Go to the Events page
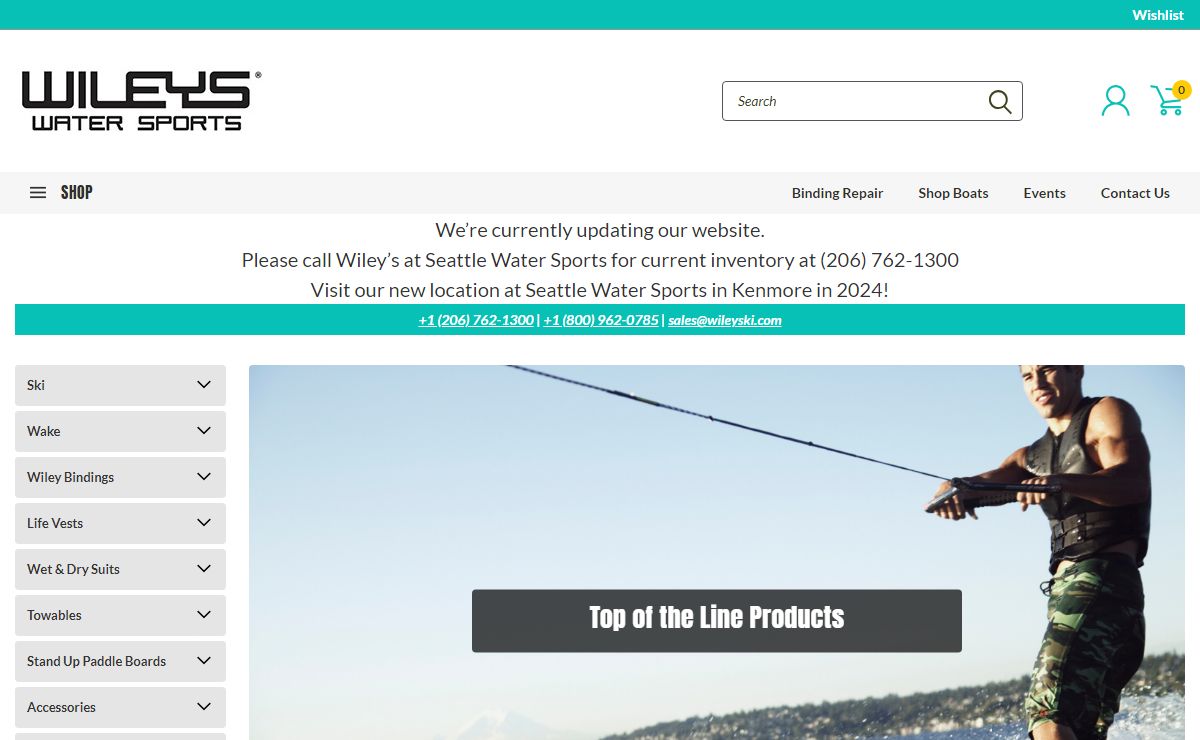This screenshot has height=740, width=1200. point(1044,193)
